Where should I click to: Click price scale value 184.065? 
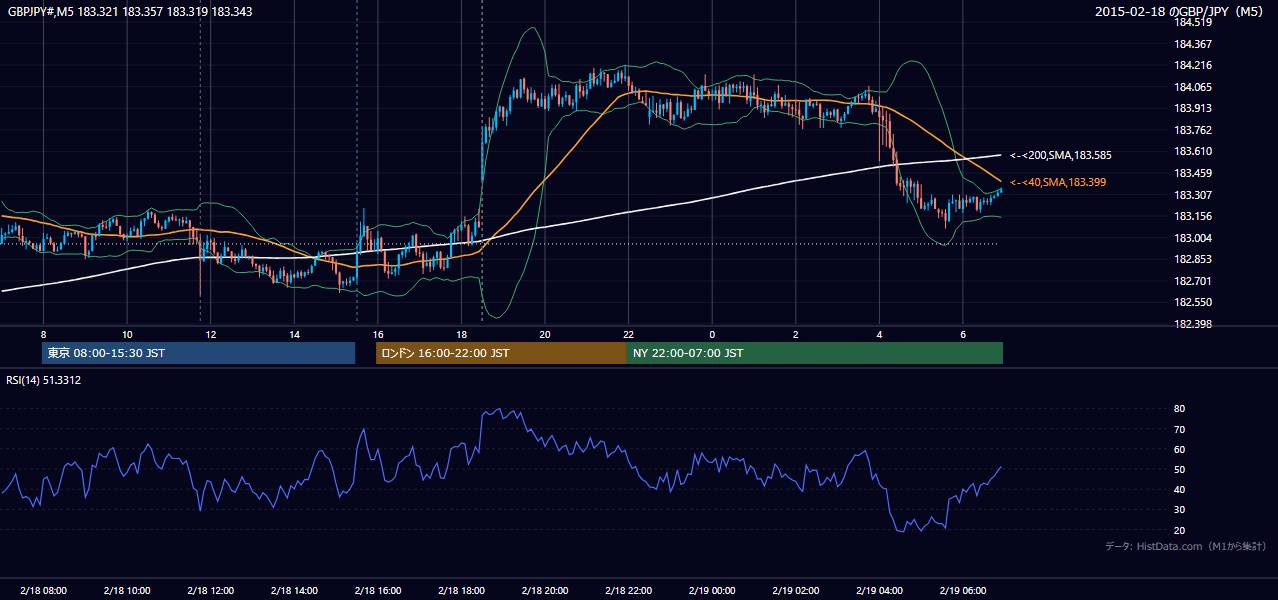pos(1193,87)
